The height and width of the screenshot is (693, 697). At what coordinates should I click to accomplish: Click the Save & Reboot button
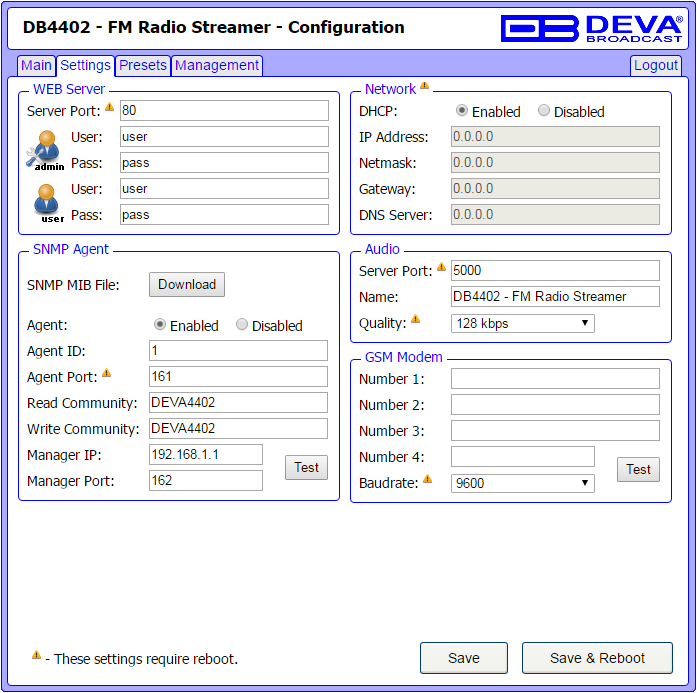[x=597, y=658]
